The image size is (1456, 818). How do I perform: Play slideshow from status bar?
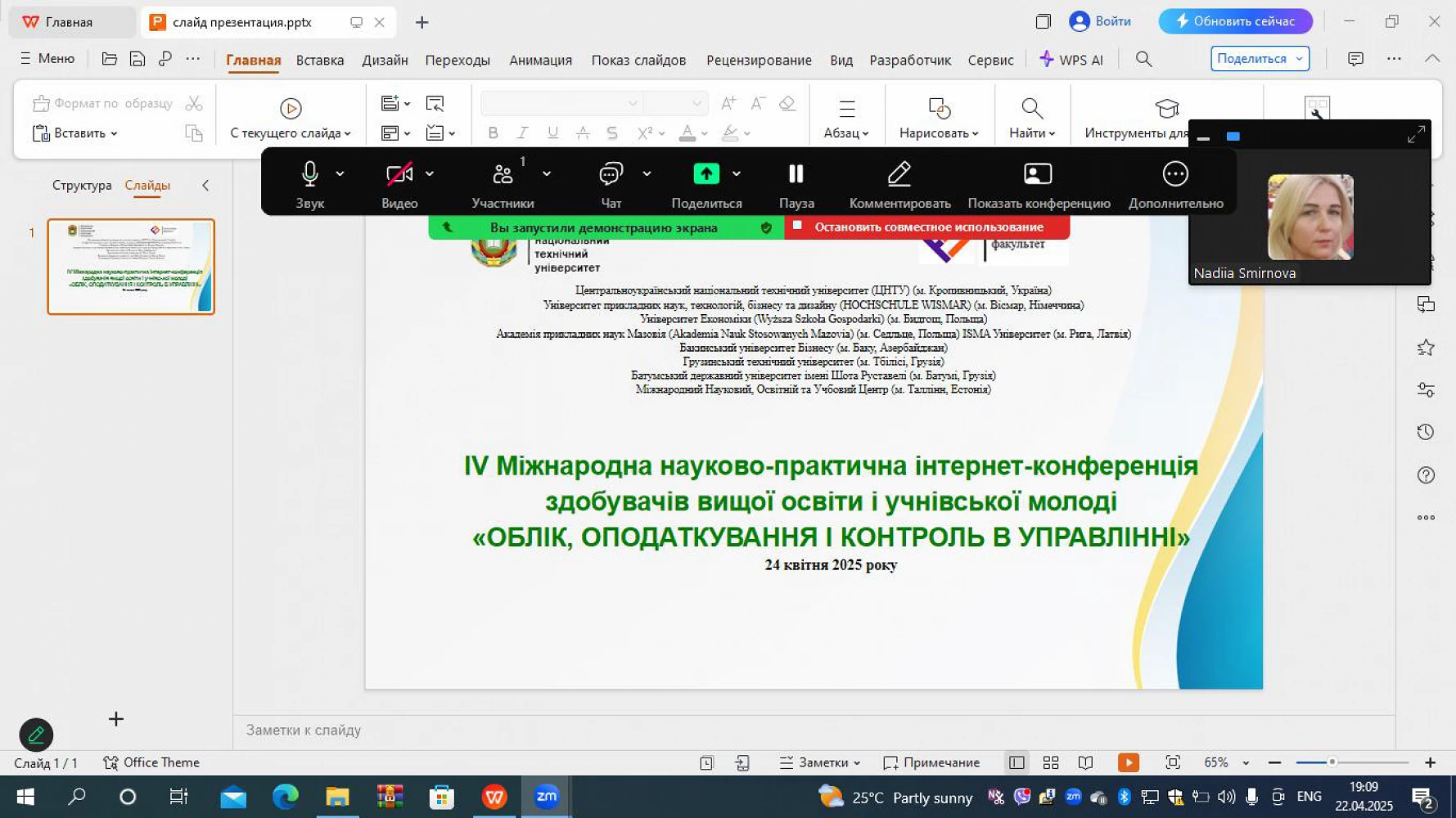(1129, 762)
